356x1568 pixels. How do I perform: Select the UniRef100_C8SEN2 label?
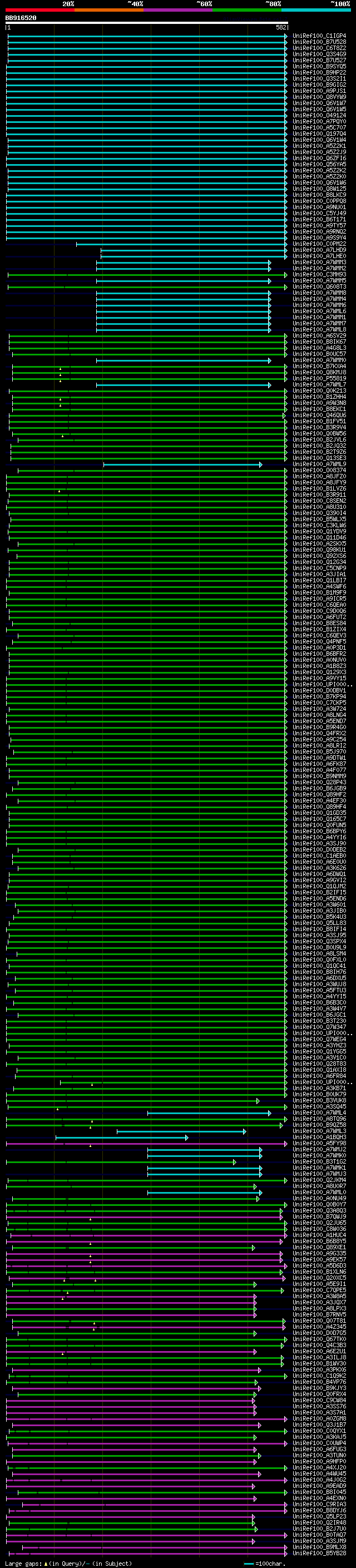[x=319, y=501]
